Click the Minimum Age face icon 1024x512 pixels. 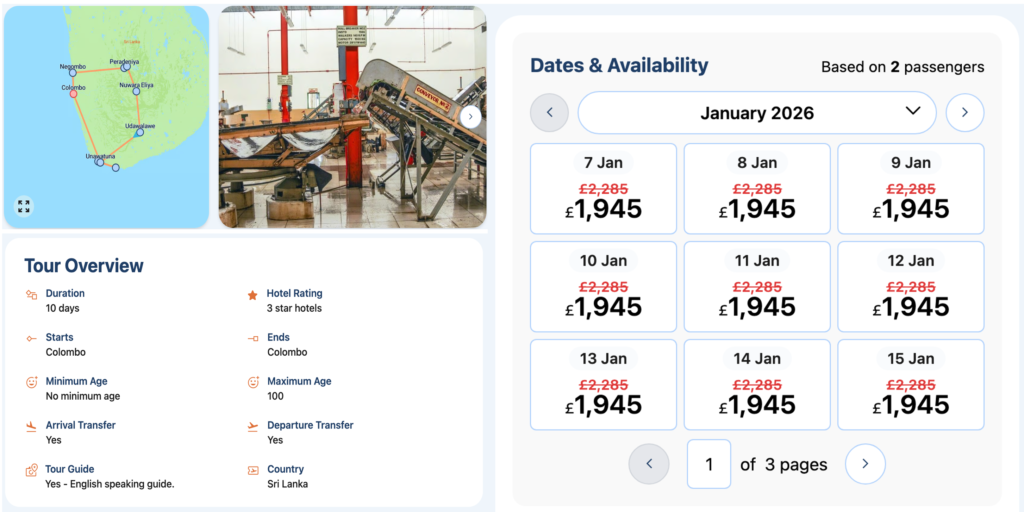pyautogui.click(x=32, y=382)
